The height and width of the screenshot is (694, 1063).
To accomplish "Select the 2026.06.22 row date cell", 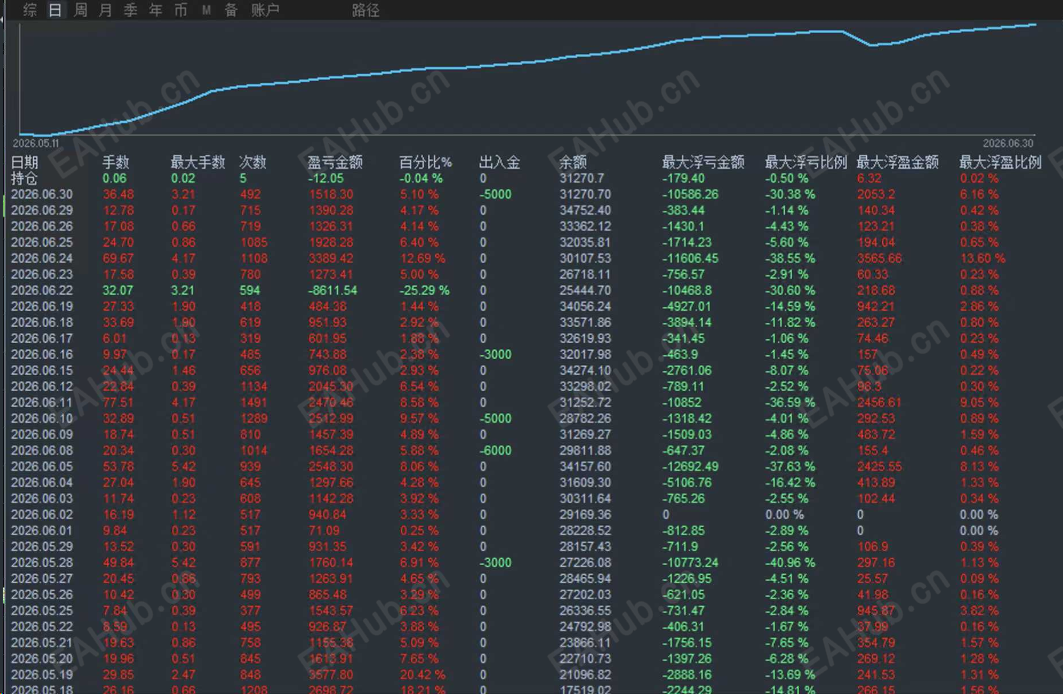I will (x=42, y=291).
